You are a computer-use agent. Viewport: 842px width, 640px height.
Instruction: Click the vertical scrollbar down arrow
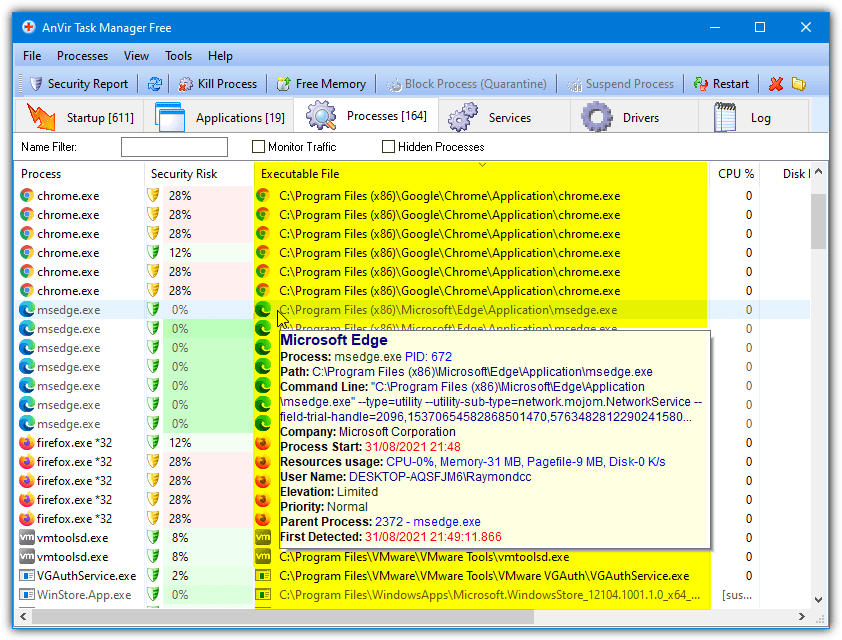click(x=818, y=600)
